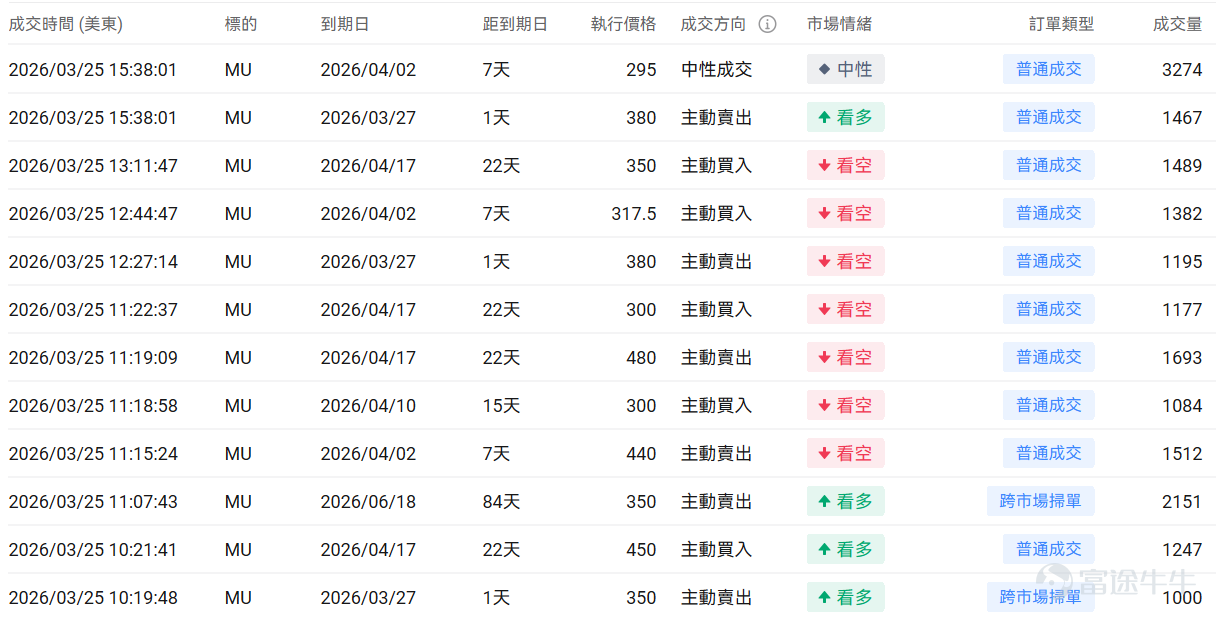The image size is (1216, 618).
Task: Click timestamp 2026/03/25 12:44:47
Action: point(93,214)
